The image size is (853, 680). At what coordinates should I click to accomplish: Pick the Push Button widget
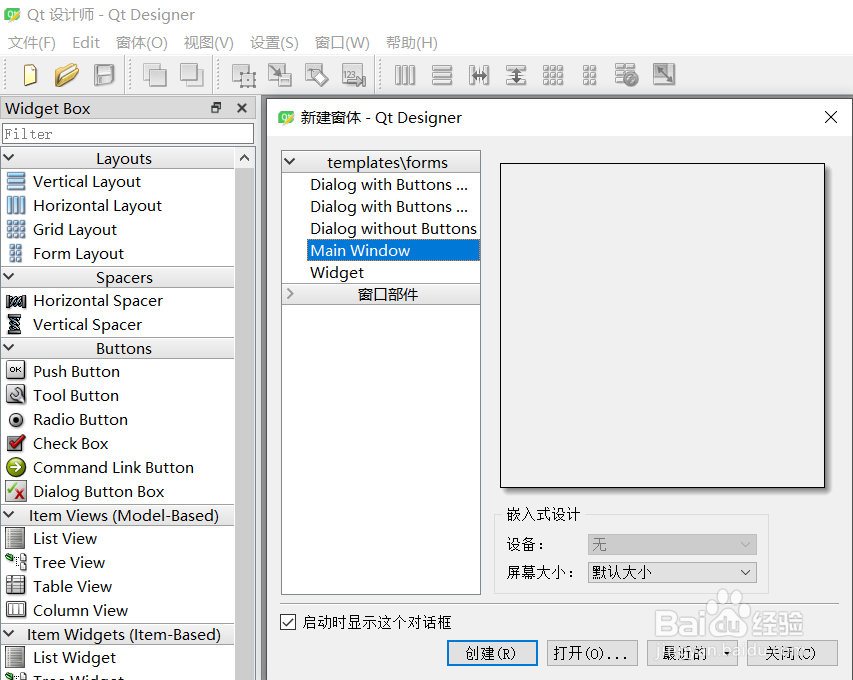point(63,372)
